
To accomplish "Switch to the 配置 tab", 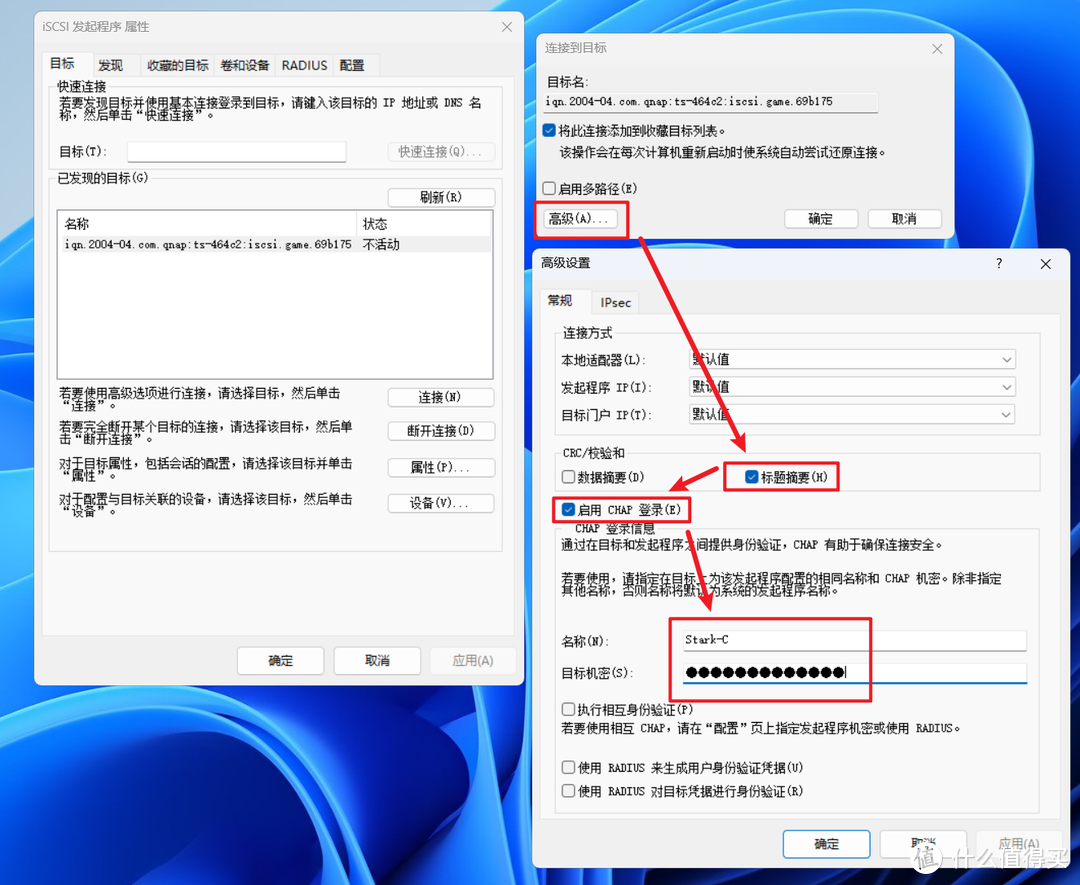I will point(354,64).
